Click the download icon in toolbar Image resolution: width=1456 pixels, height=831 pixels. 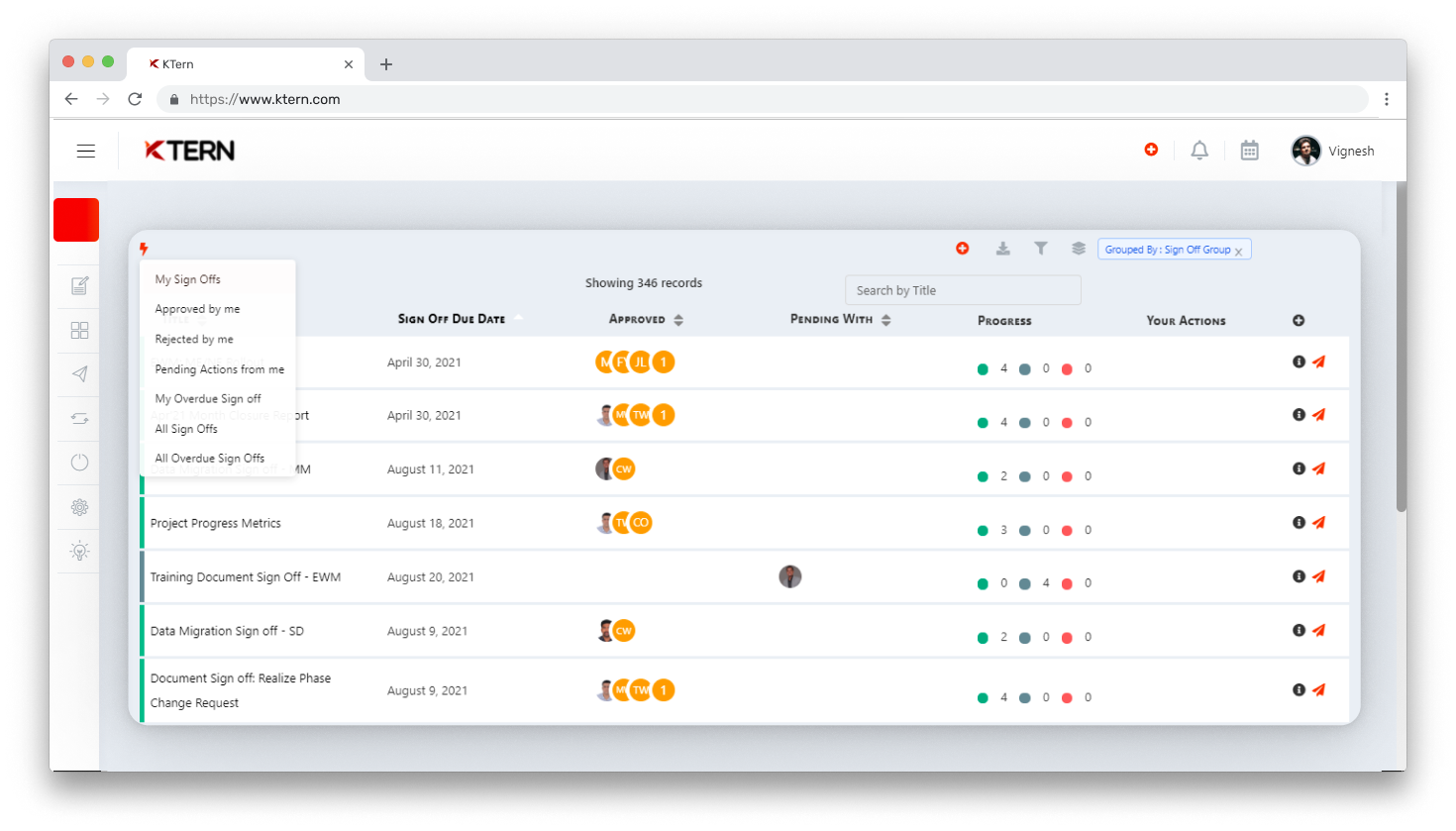click(x=1002, y=249)
